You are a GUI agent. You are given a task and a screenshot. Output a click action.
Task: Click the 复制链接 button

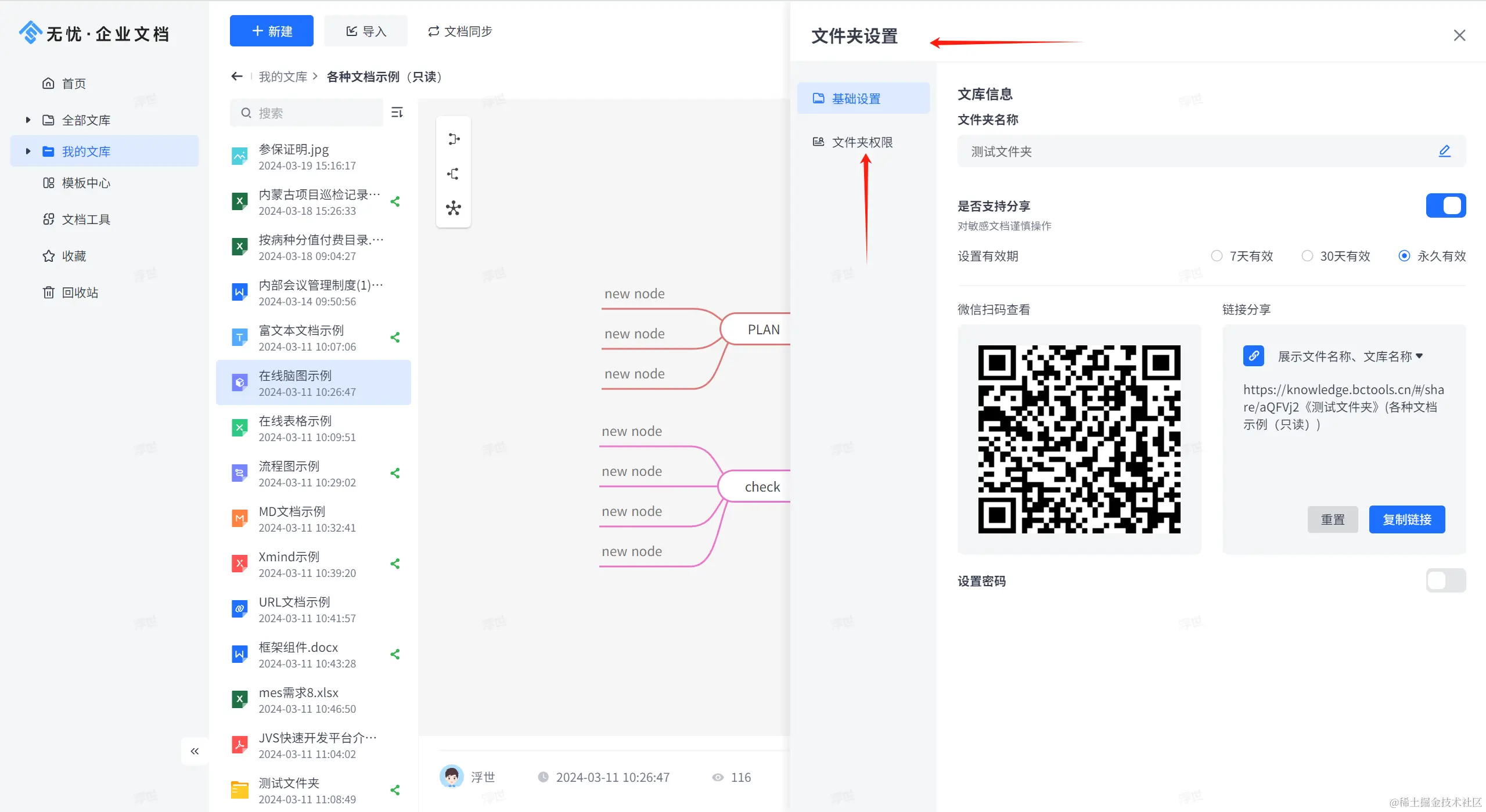coord(1406,519)
